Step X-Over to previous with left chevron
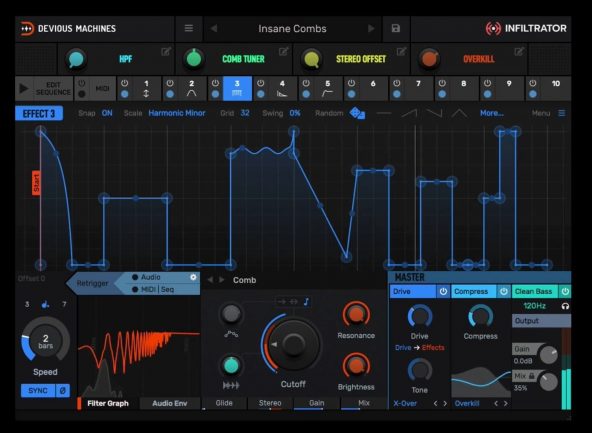 [436, 404]
